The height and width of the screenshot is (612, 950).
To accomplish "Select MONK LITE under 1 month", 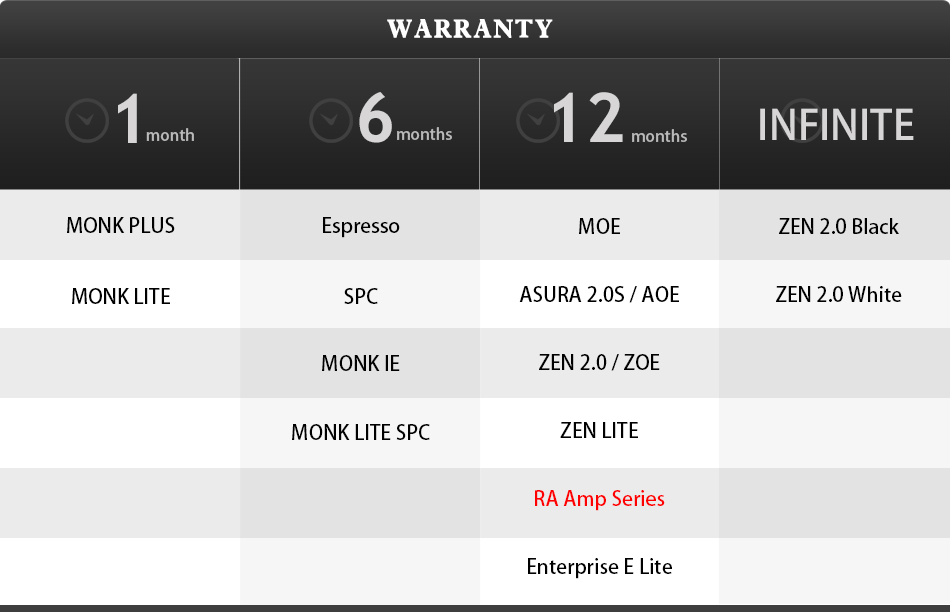I will tap(121, 296).
